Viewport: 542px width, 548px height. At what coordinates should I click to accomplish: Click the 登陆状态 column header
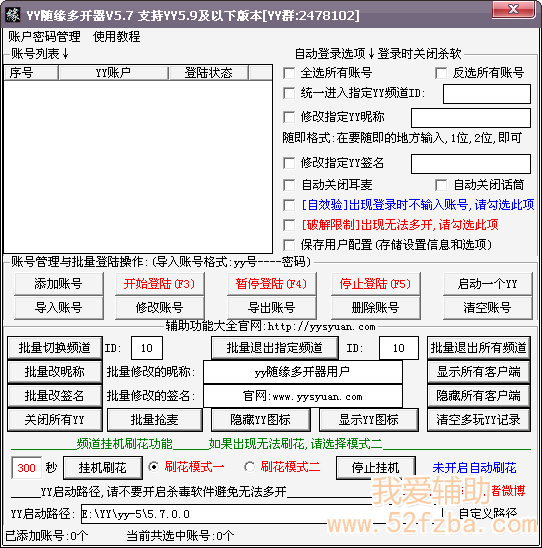[209, 73]
